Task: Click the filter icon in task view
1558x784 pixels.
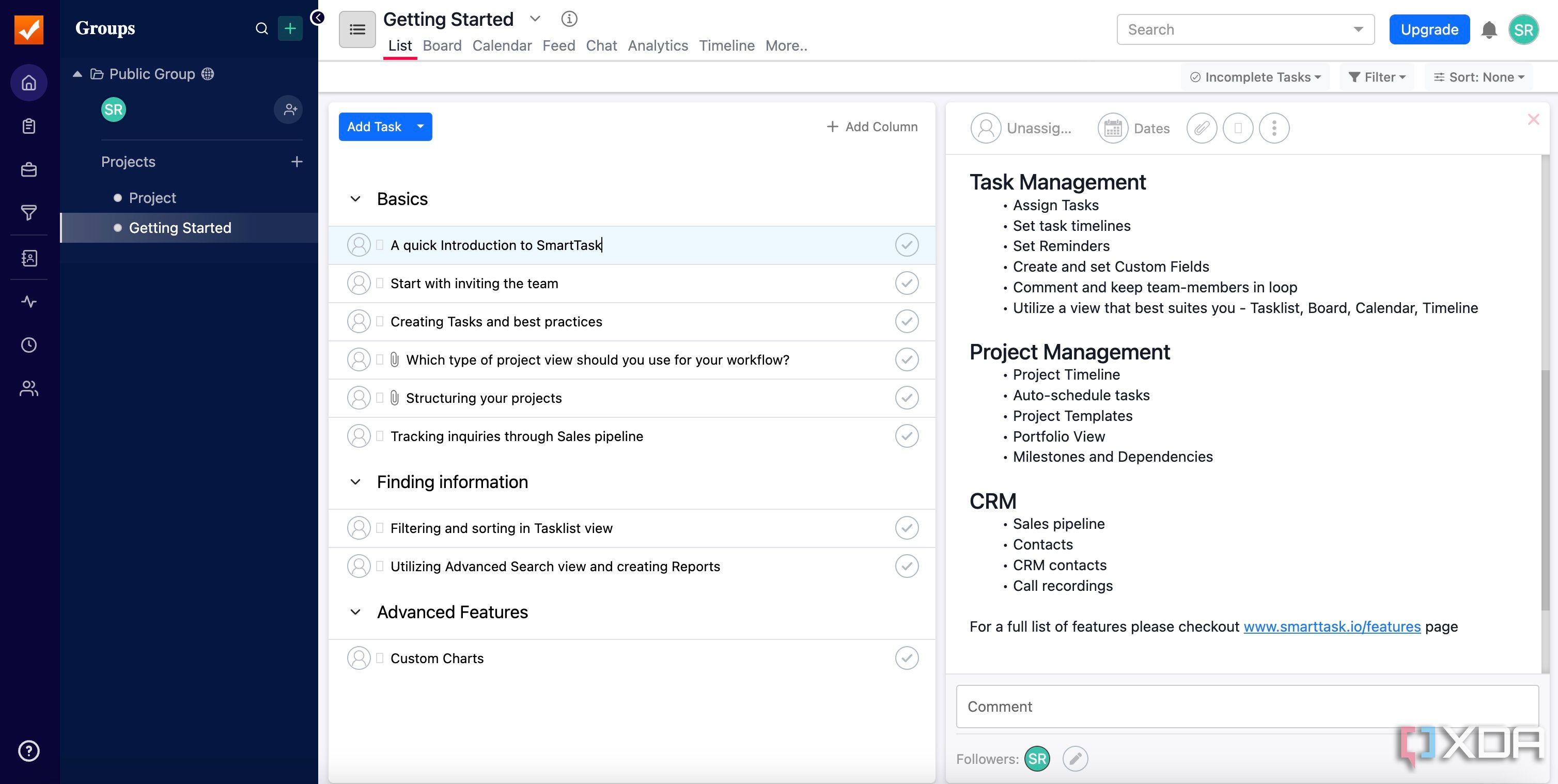Action: pyautogui.click(x=1375, y=77)
